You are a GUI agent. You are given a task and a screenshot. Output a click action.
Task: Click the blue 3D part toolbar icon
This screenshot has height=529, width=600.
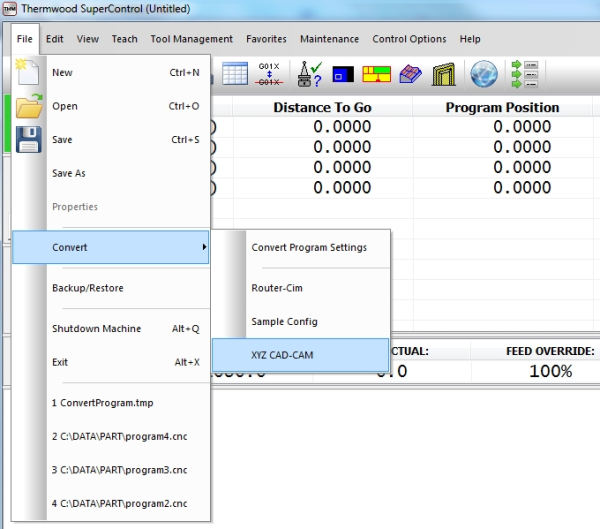tap(410, 74)
